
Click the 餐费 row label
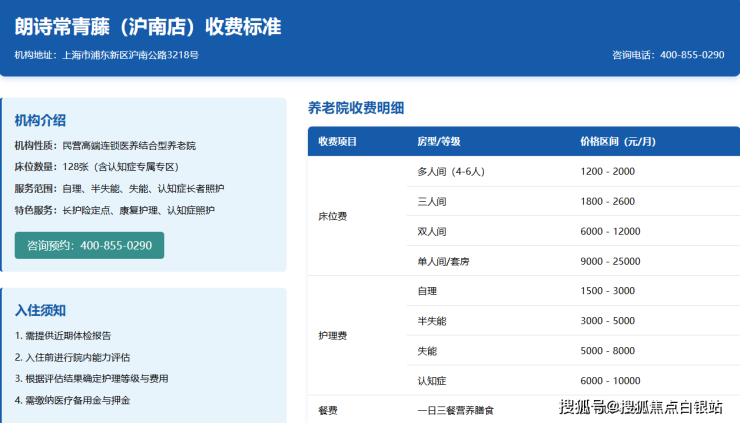(328, 411)
